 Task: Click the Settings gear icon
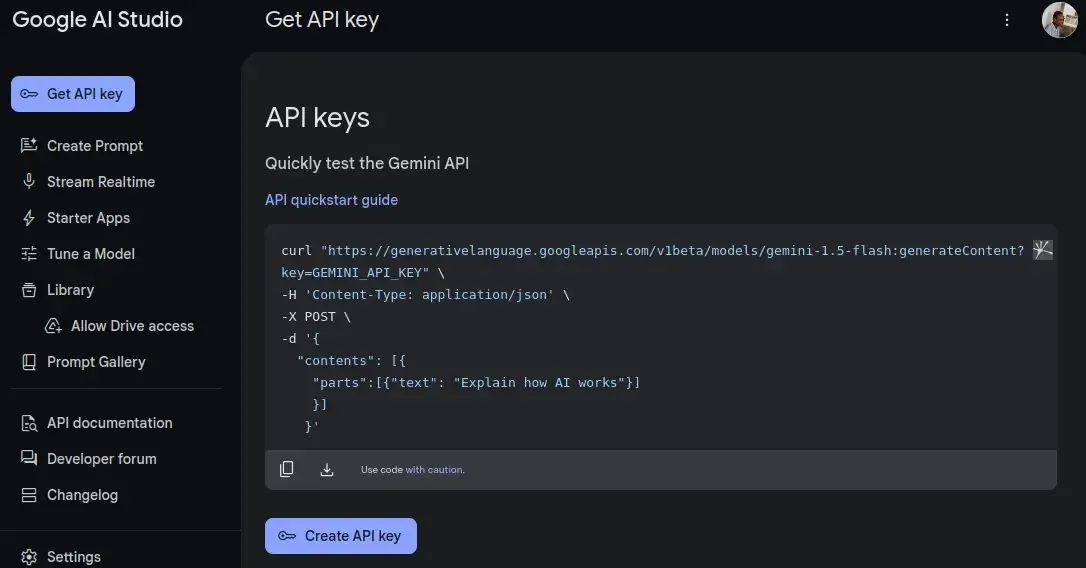[x=29, y=557]
